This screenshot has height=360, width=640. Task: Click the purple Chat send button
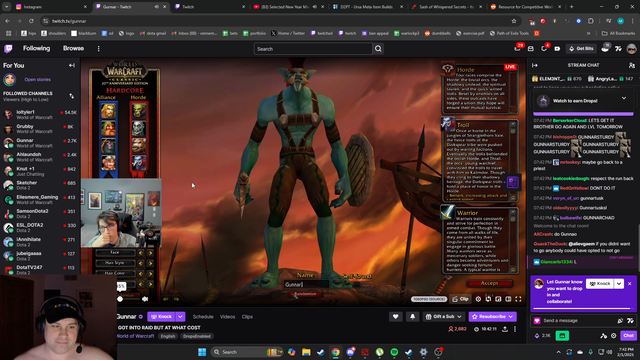pos(628,336)
